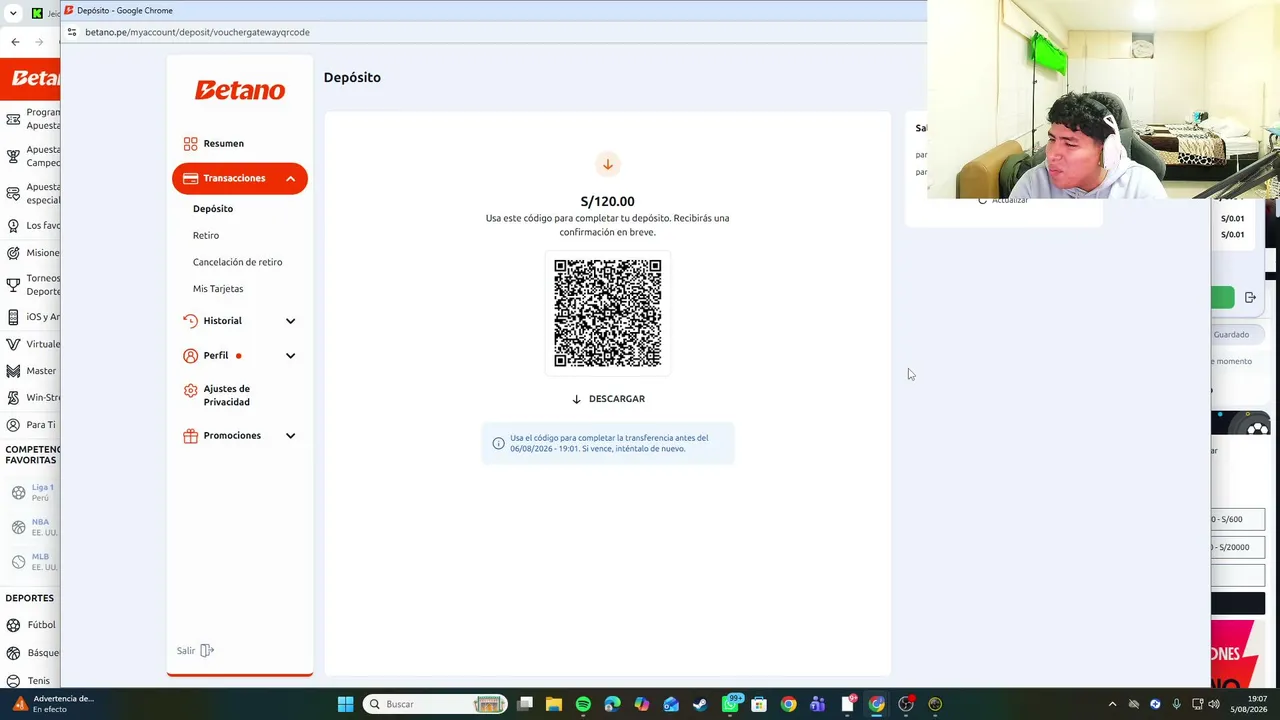Click the Salir logout door icon
Screen dimensions: 1280x720
(x=207, y=651)
